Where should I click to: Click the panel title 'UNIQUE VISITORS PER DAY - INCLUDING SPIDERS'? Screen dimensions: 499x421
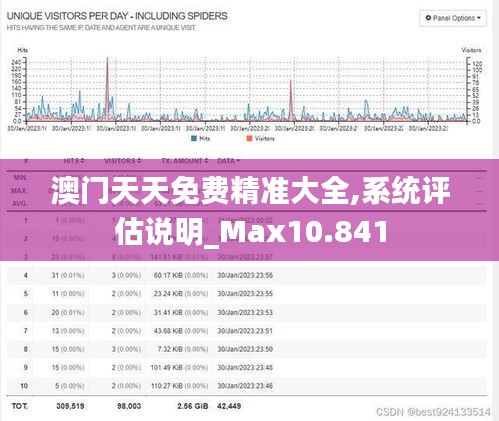click(117, 16)
